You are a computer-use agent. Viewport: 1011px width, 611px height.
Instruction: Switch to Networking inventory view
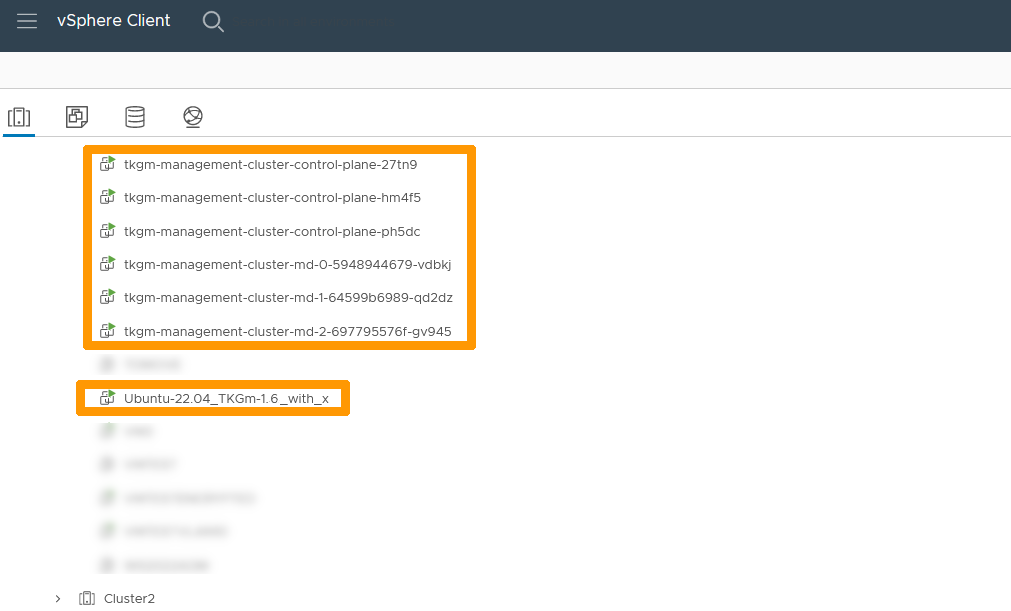pos(193,117)
